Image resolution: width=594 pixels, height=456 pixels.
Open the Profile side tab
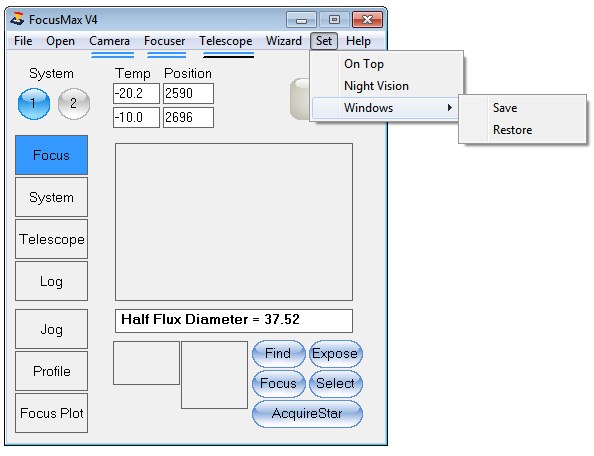point(52,371)
